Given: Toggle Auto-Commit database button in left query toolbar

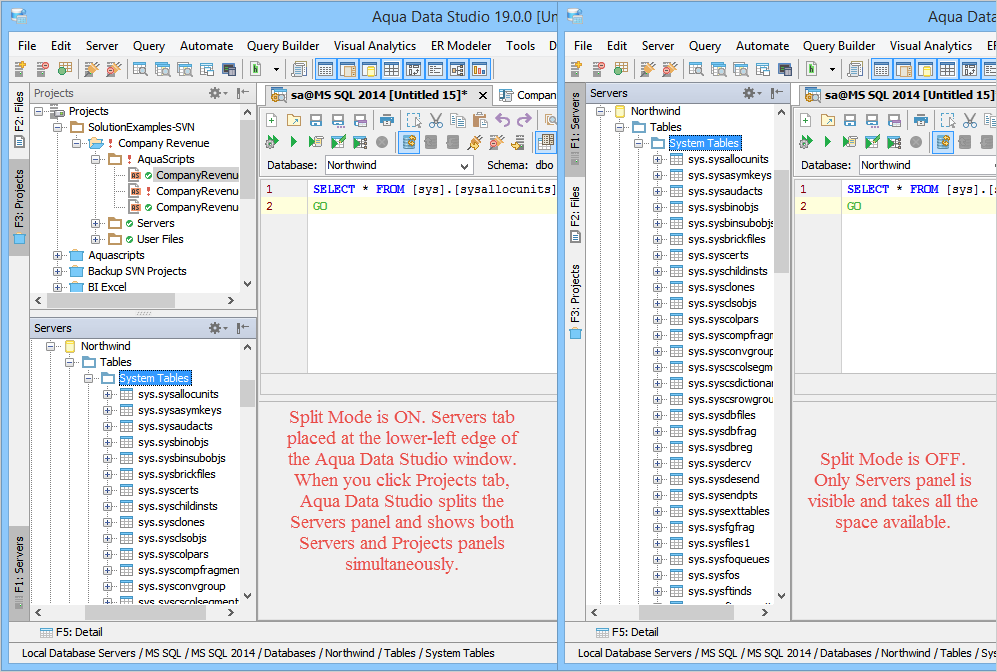Looking at the screenshot, I should coord(409,142).
